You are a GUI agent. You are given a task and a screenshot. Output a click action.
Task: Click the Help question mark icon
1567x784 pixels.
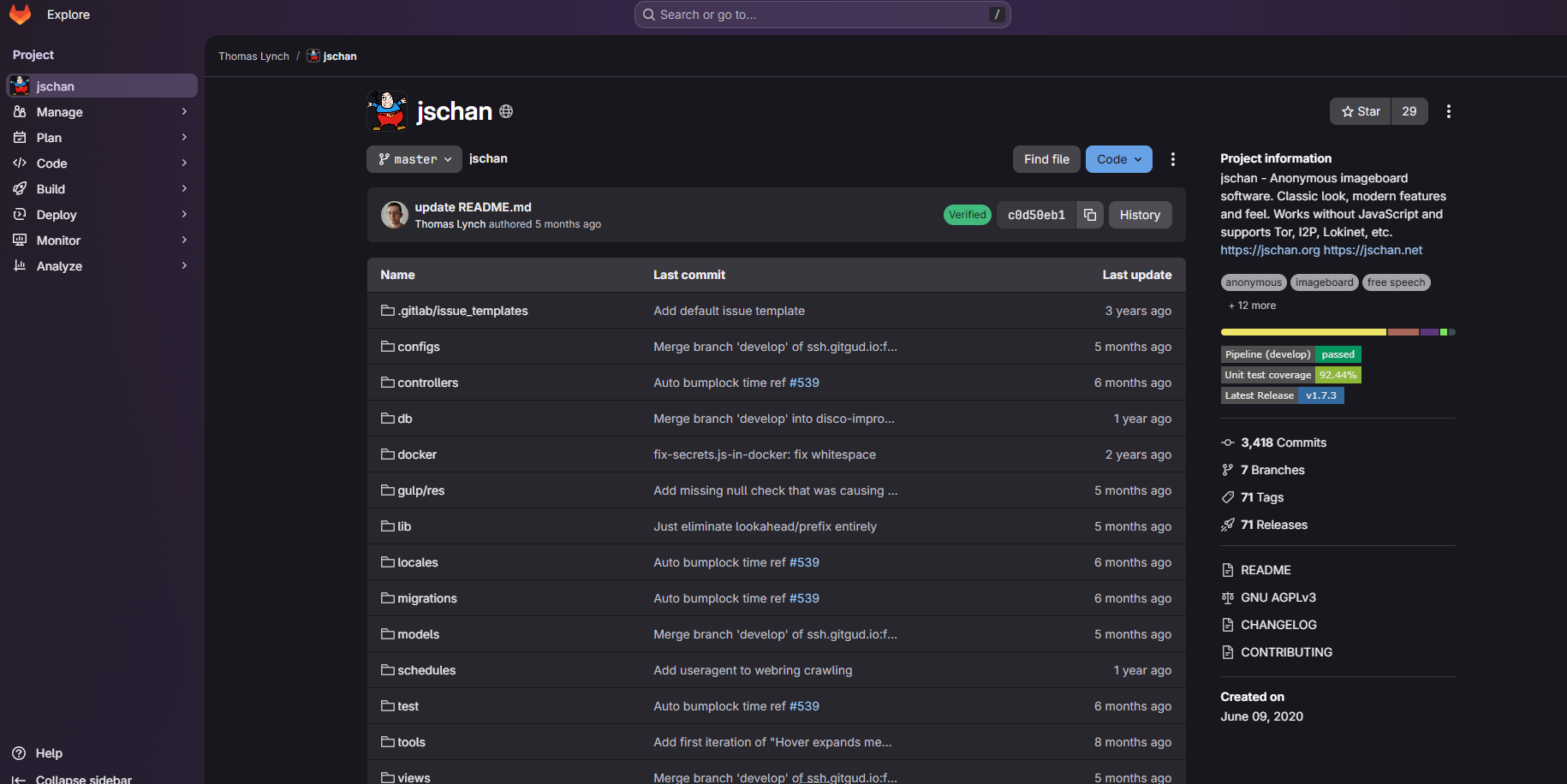tap(19, 753)
